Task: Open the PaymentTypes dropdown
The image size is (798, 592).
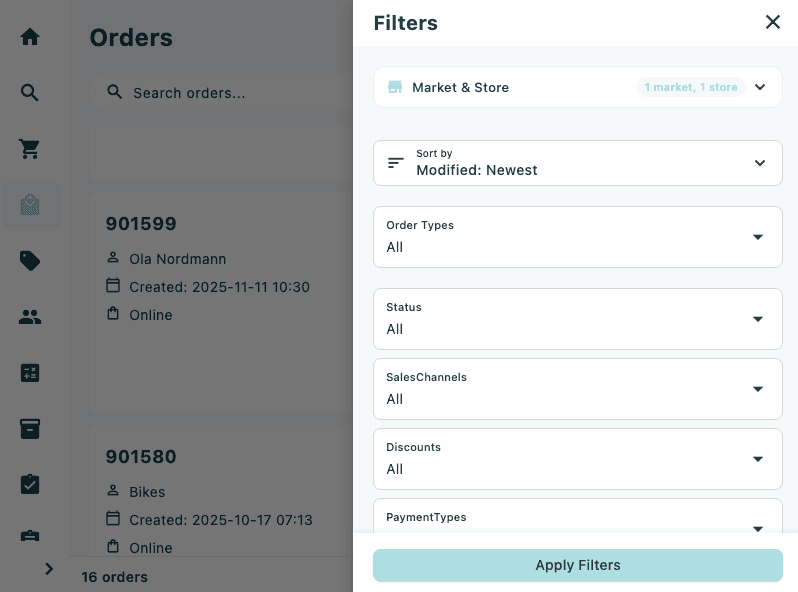Action: pos(578,516)
